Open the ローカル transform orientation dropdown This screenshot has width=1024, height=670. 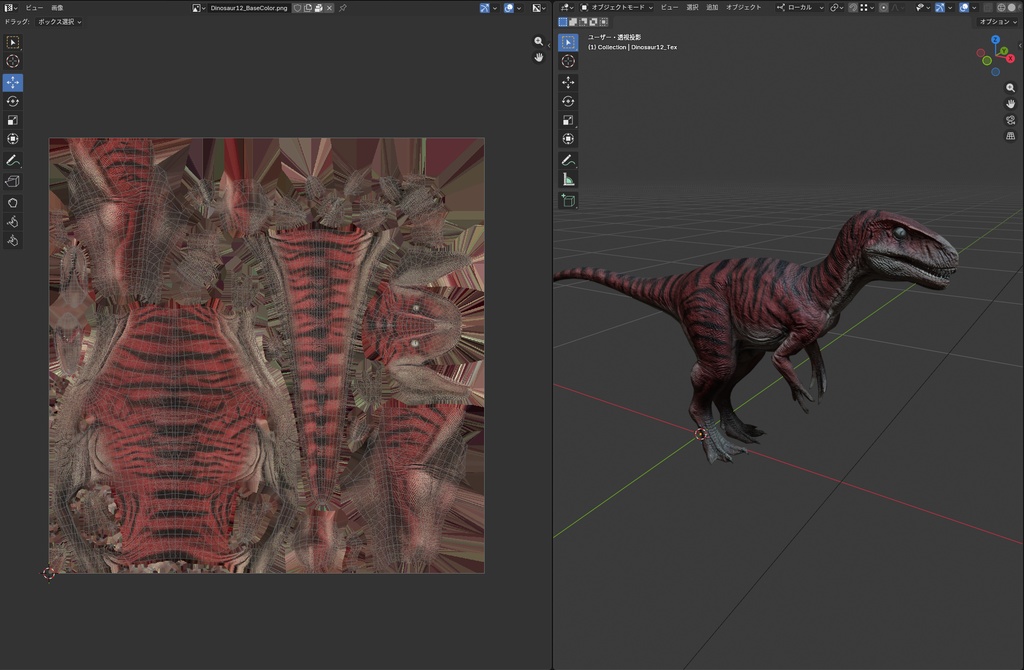pos(801,8)
